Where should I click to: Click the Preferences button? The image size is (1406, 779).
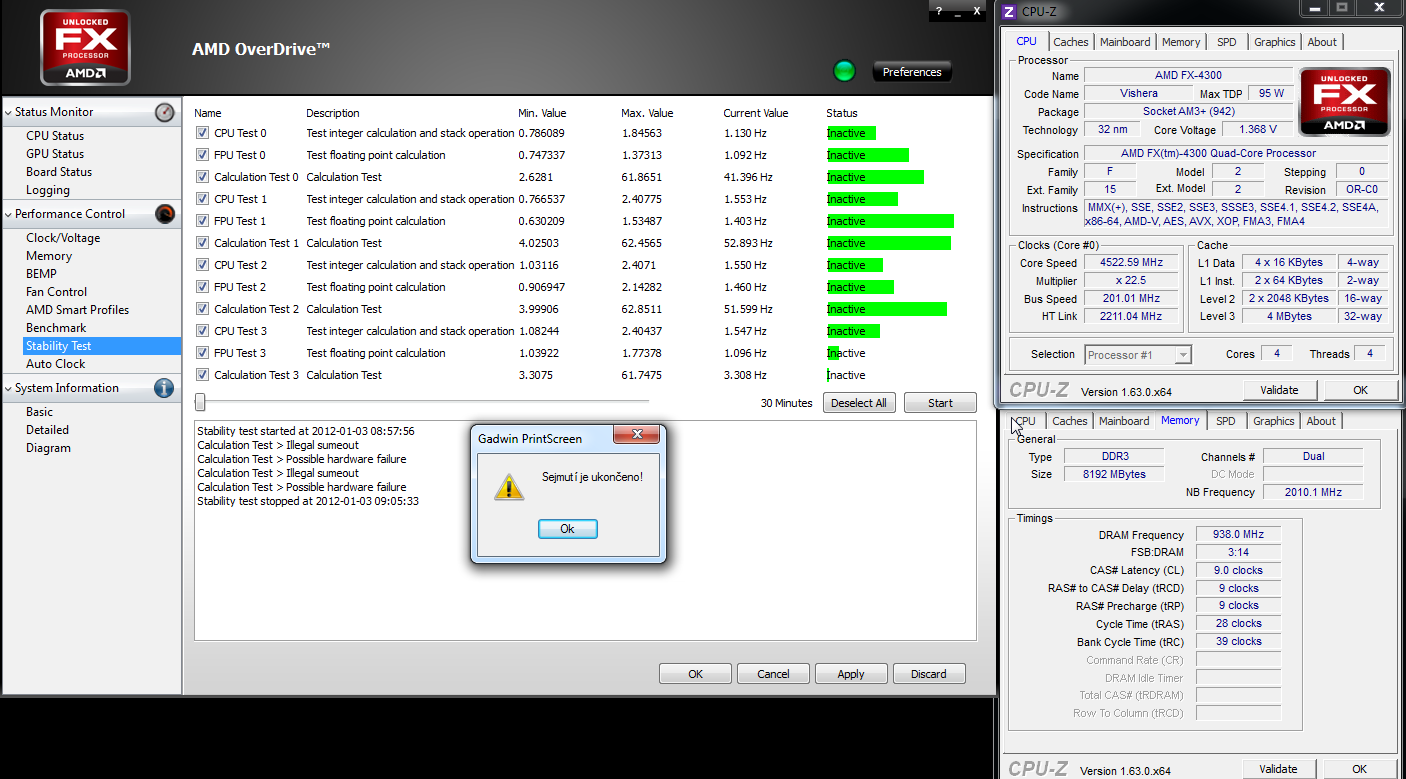coord(912,72)
